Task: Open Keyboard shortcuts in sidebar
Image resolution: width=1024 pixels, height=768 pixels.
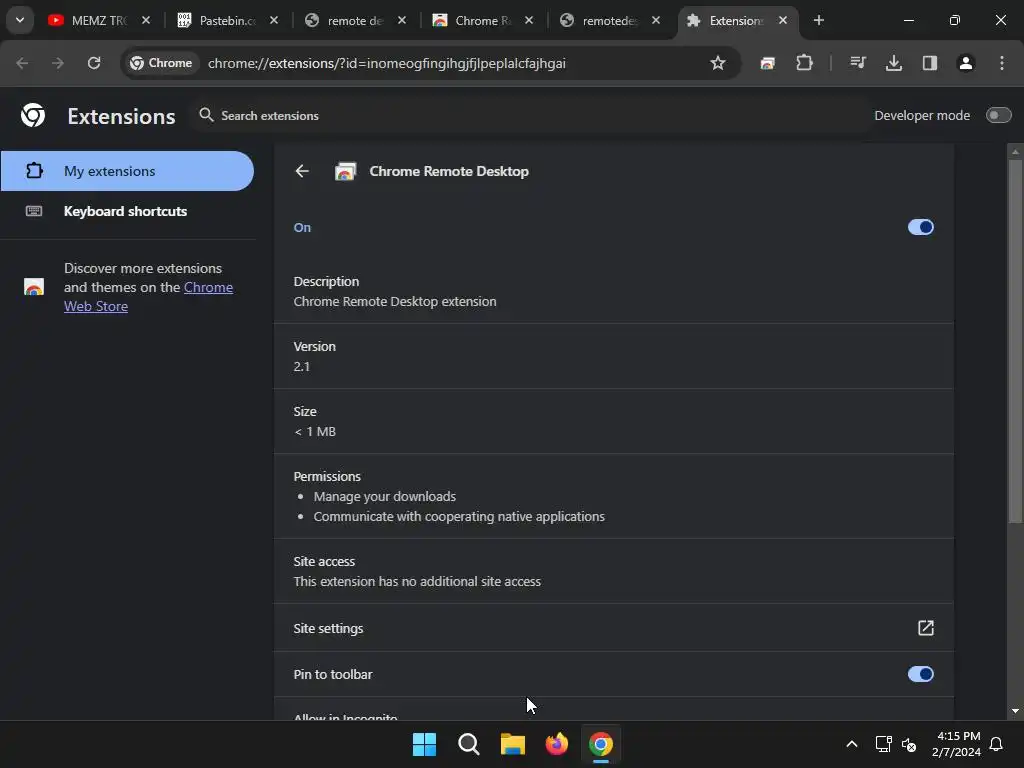Action: click(127, 211)
